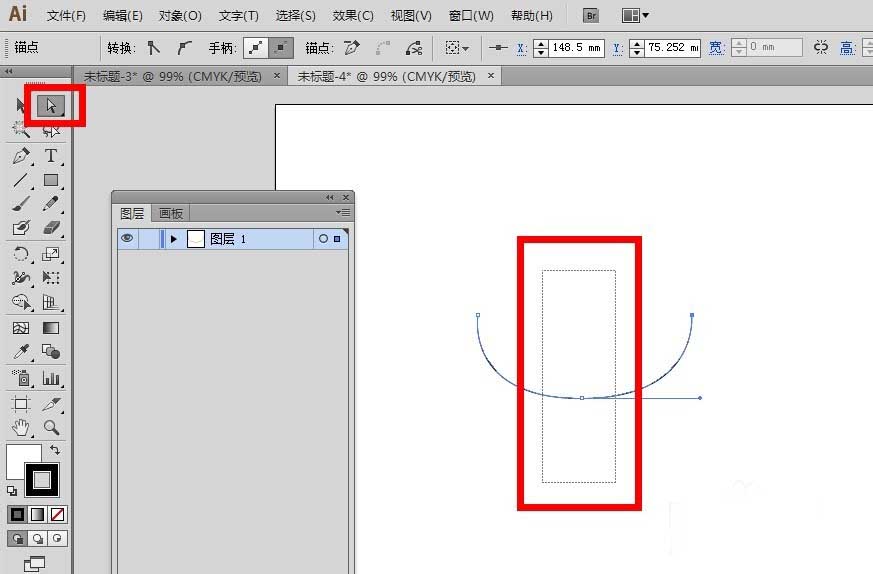Click the X coordinate value field
This screenshot has height=574, width=873.
[576, 48]
